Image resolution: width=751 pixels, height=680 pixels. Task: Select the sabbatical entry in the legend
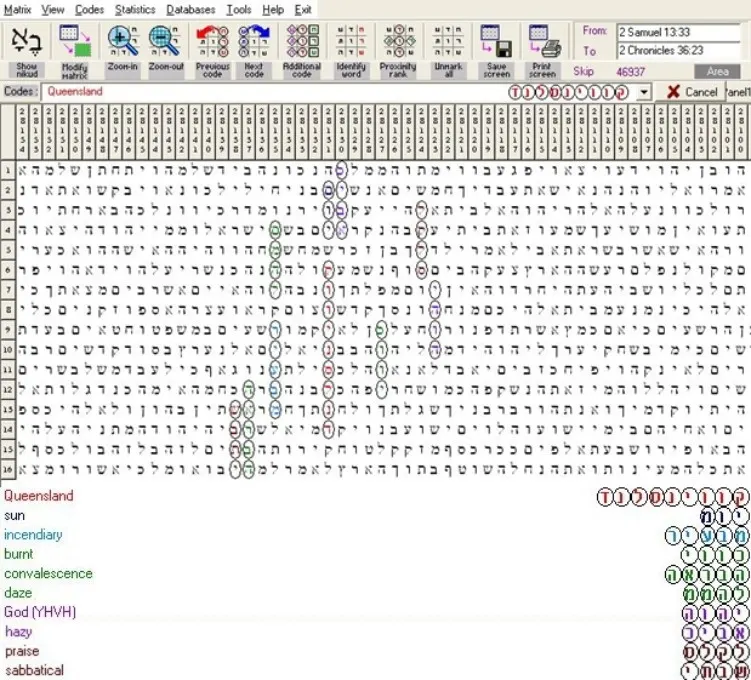[34, 670]
